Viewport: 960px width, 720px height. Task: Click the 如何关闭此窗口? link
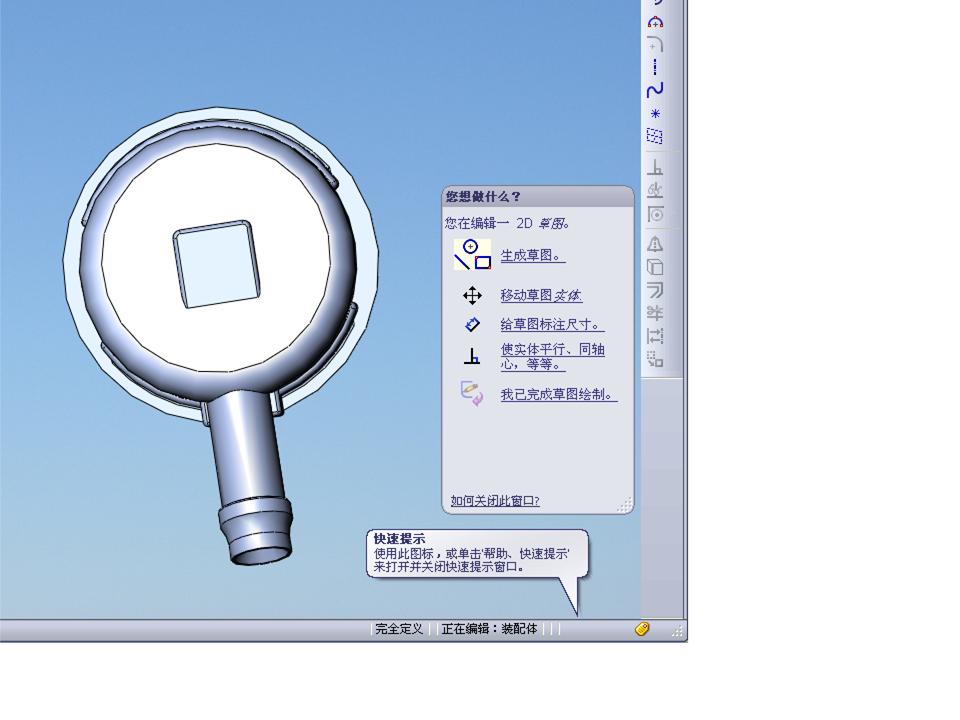[495, 501]
